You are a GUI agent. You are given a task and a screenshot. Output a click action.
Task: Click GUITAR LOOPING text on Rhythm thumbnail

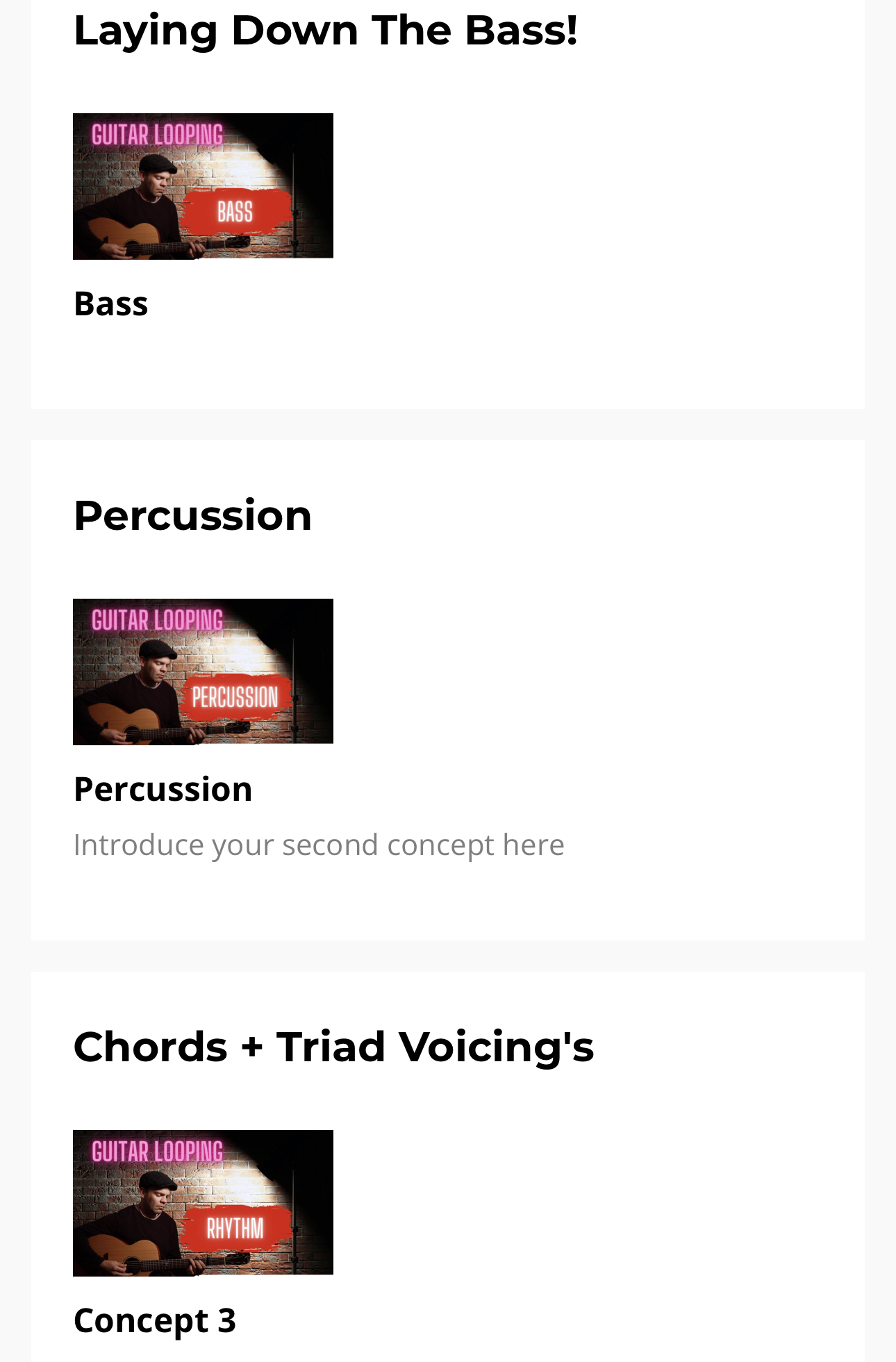point(158,1152)
